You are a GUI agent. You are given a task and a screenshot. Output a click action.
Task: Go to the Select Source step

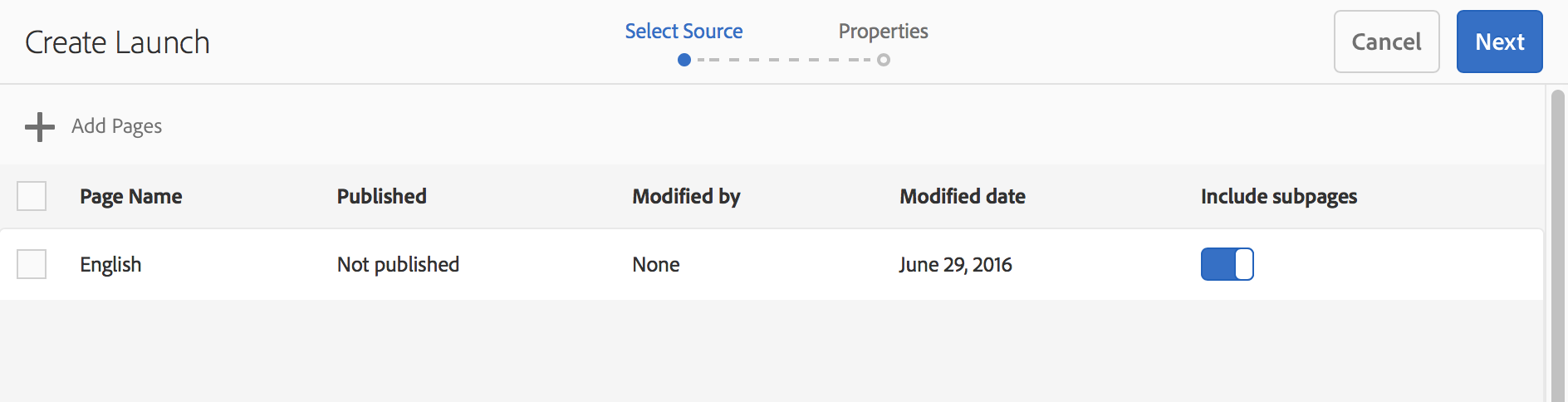(684, 32)
